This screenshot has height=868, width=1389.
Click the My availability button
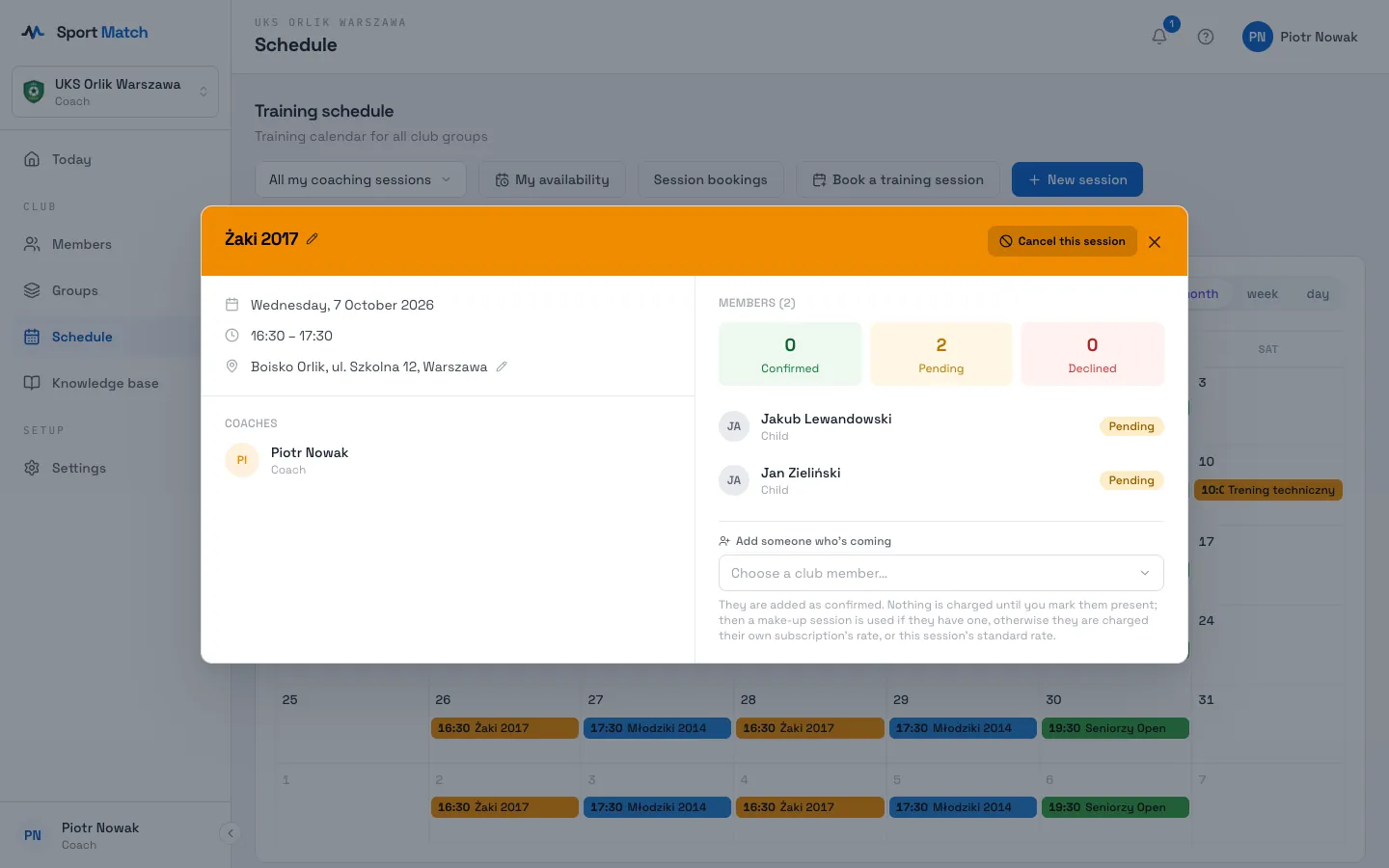point(552,179)
